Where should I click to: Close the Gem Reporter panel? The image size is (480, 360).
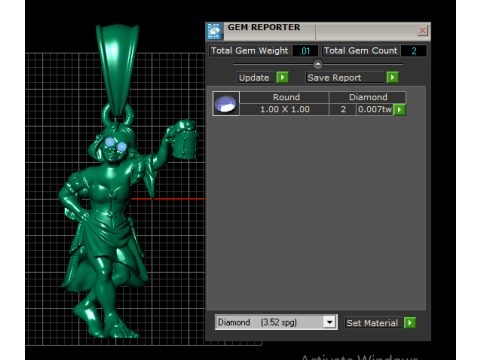tap(422, 31)
